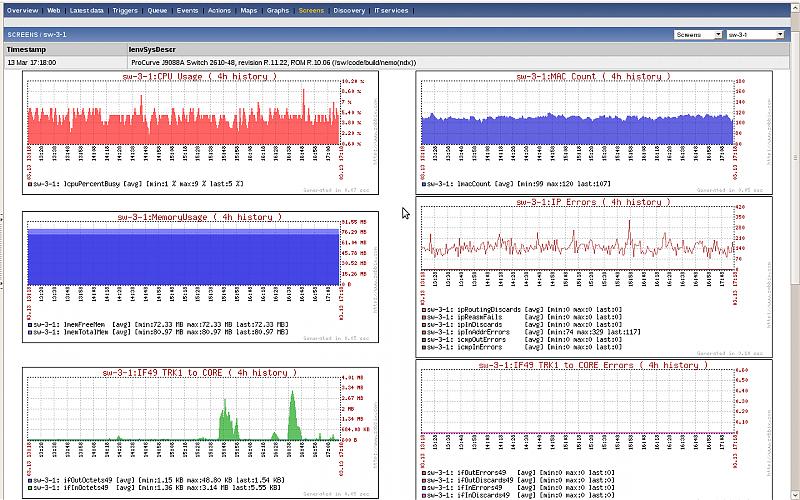This screenshot has height=500, width=800.
Task: Click the lenvSysDescr column header
Action: coord(152,48)
